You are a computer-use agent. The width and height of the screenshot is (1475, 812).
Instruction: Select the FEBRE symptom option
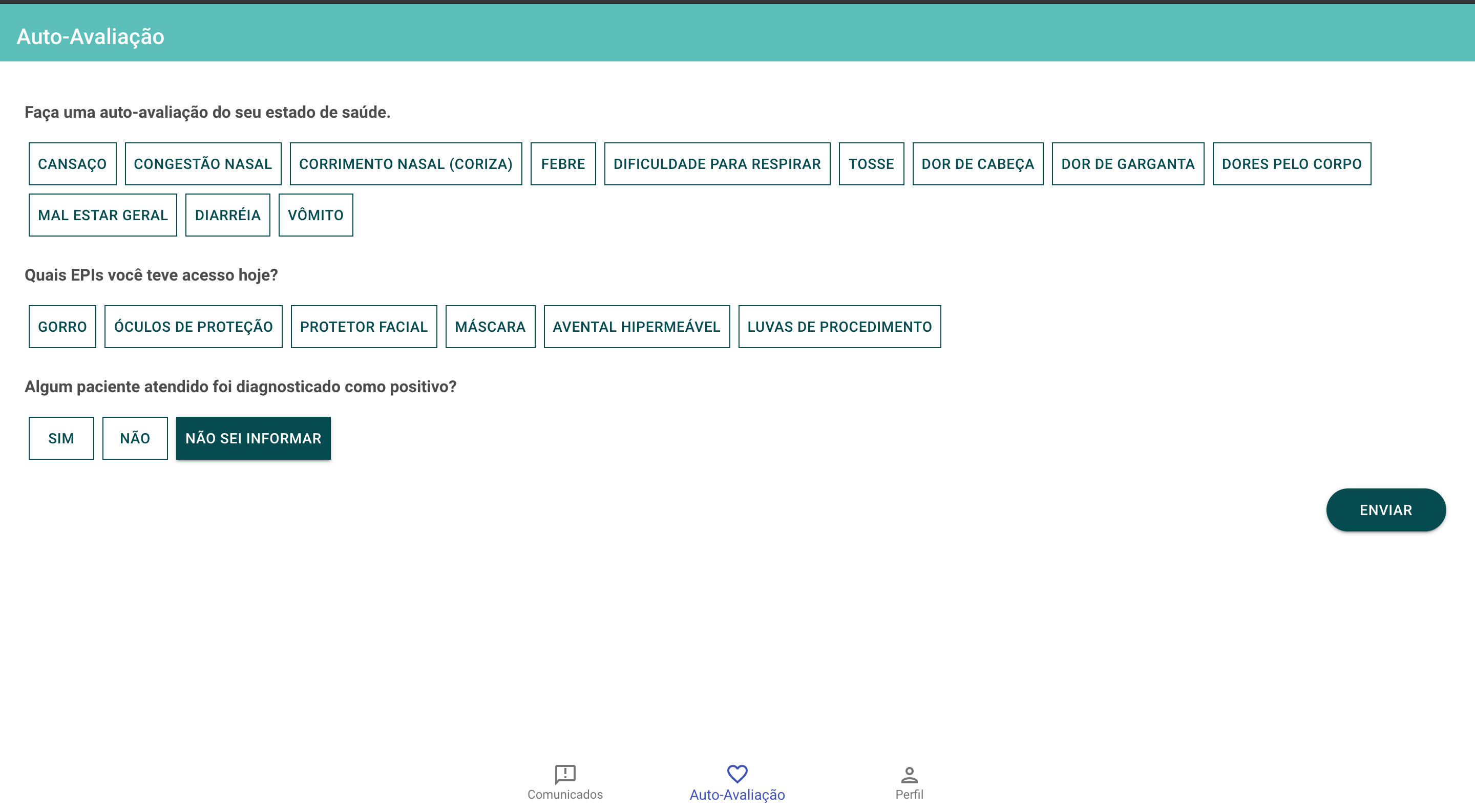[x=562, y=164]
